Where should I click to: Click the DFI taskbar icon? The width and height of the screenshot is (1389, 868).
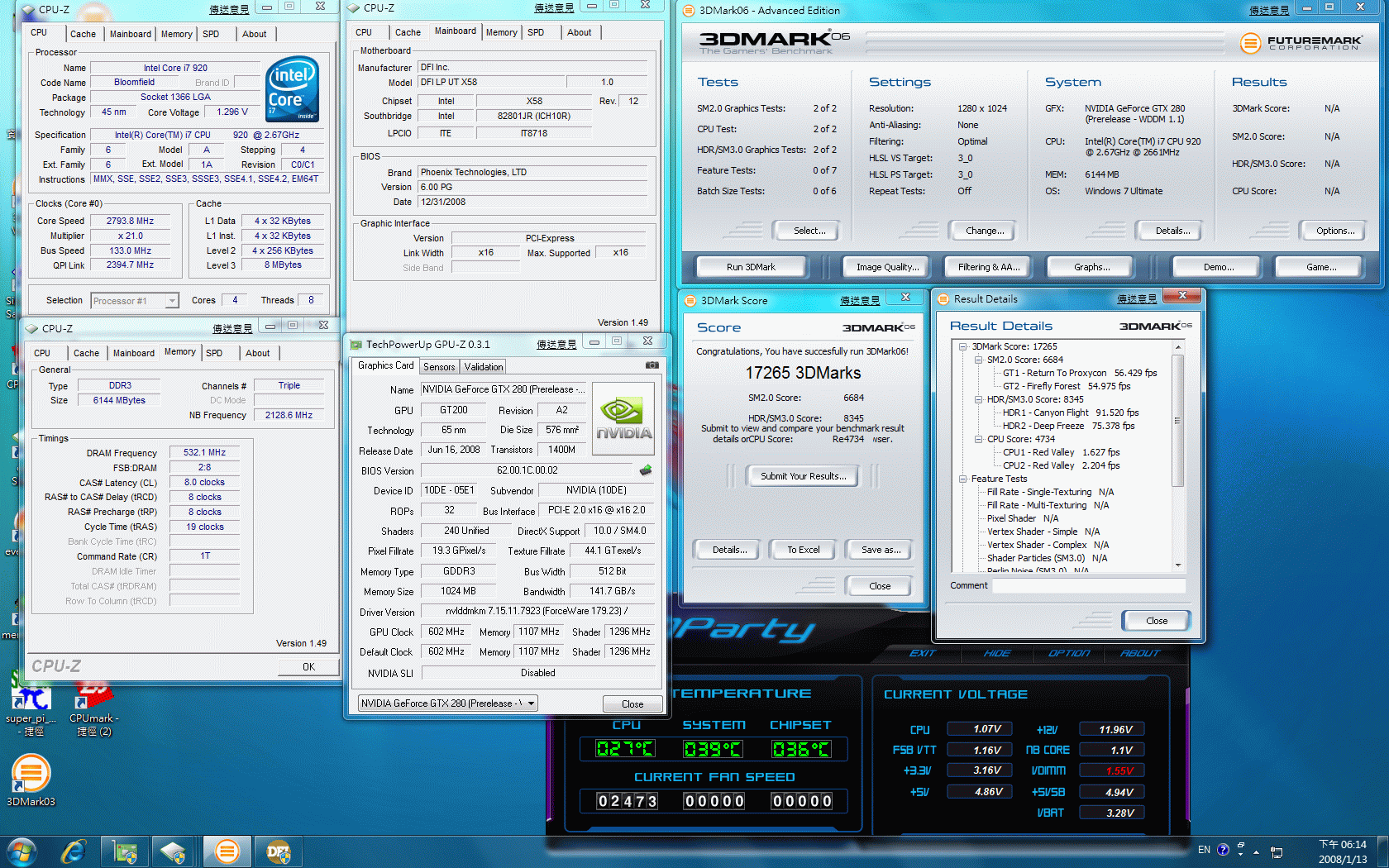pyautogui.click(x=278, y=851)
